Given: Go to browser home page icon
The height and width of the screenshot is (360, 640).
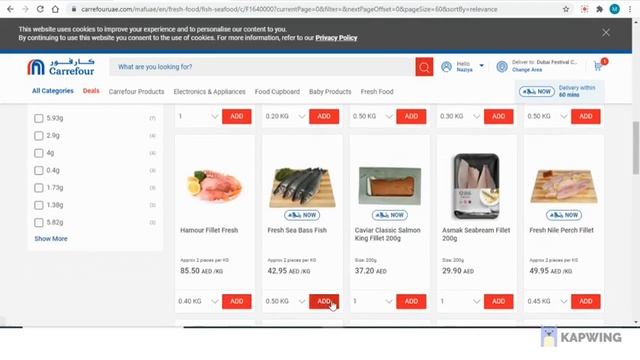Looking at the screenshot, I should pyautogui.click(x=55, y=9).
